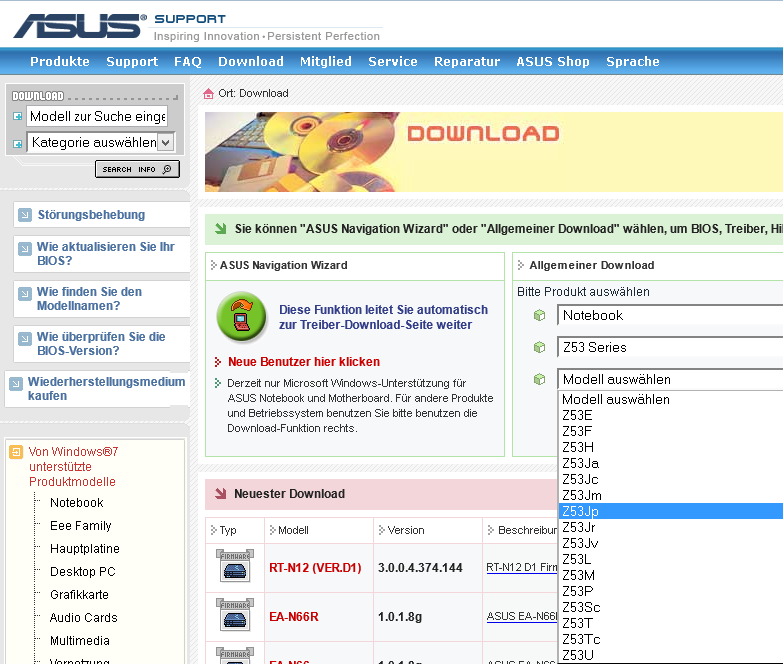784x671 pixels.
Task: Click the Search Info button
Action: point(137,170)
